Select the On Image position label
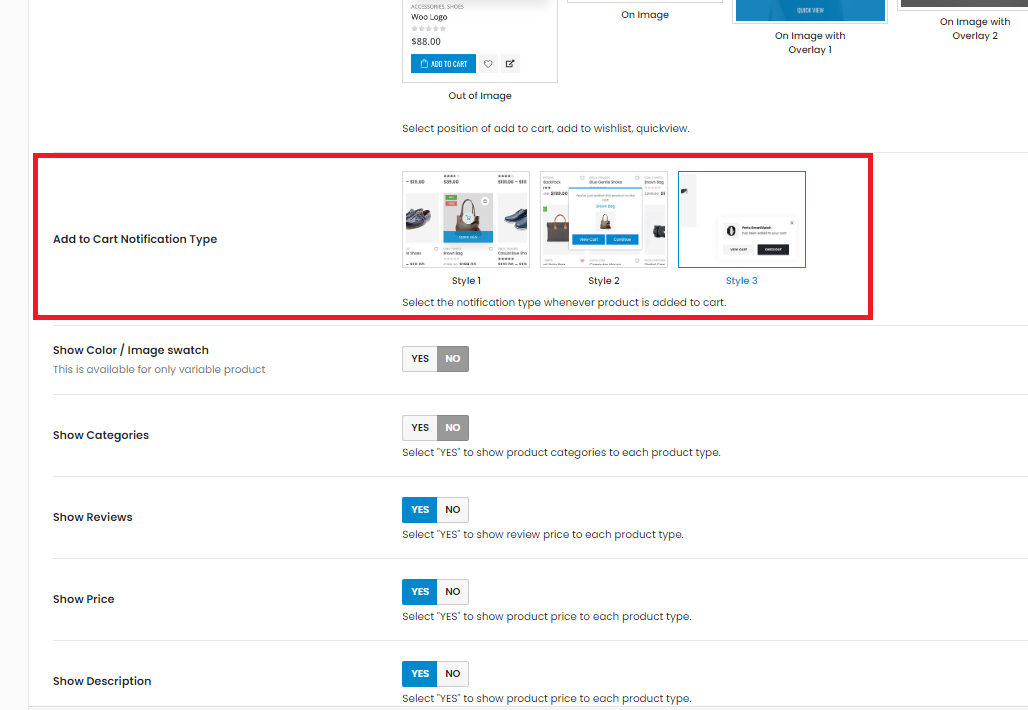This screenshot has width=1028, height=710. pyautogui.click(x=645, y=14)
